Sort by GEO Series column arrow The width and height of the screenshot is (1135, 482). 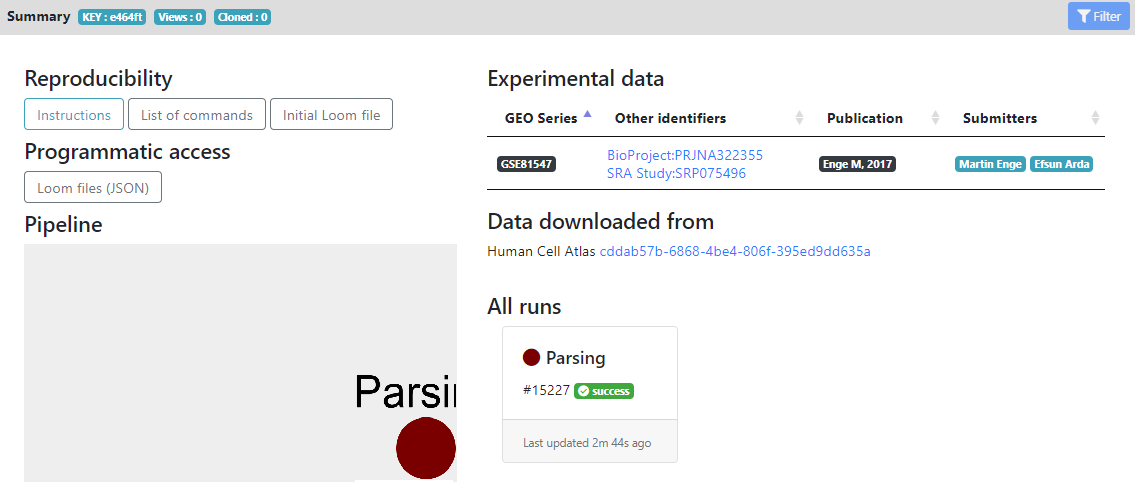coord(587,115)
